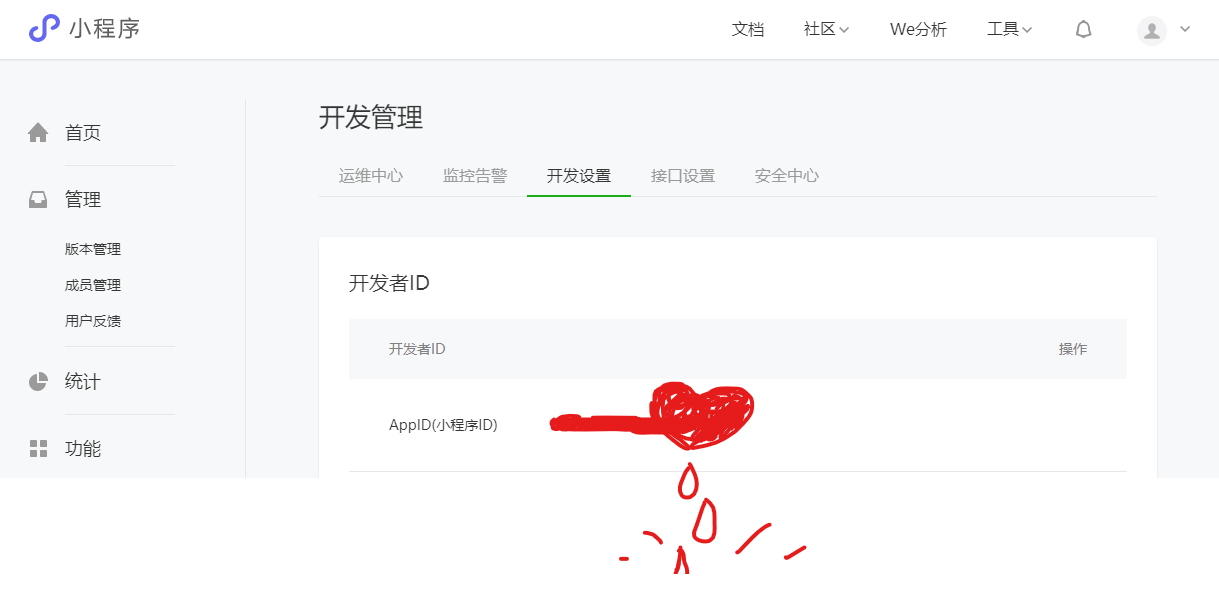
Task: Open 成员管理 in the sidebar
Action: (x=93, y=285)
